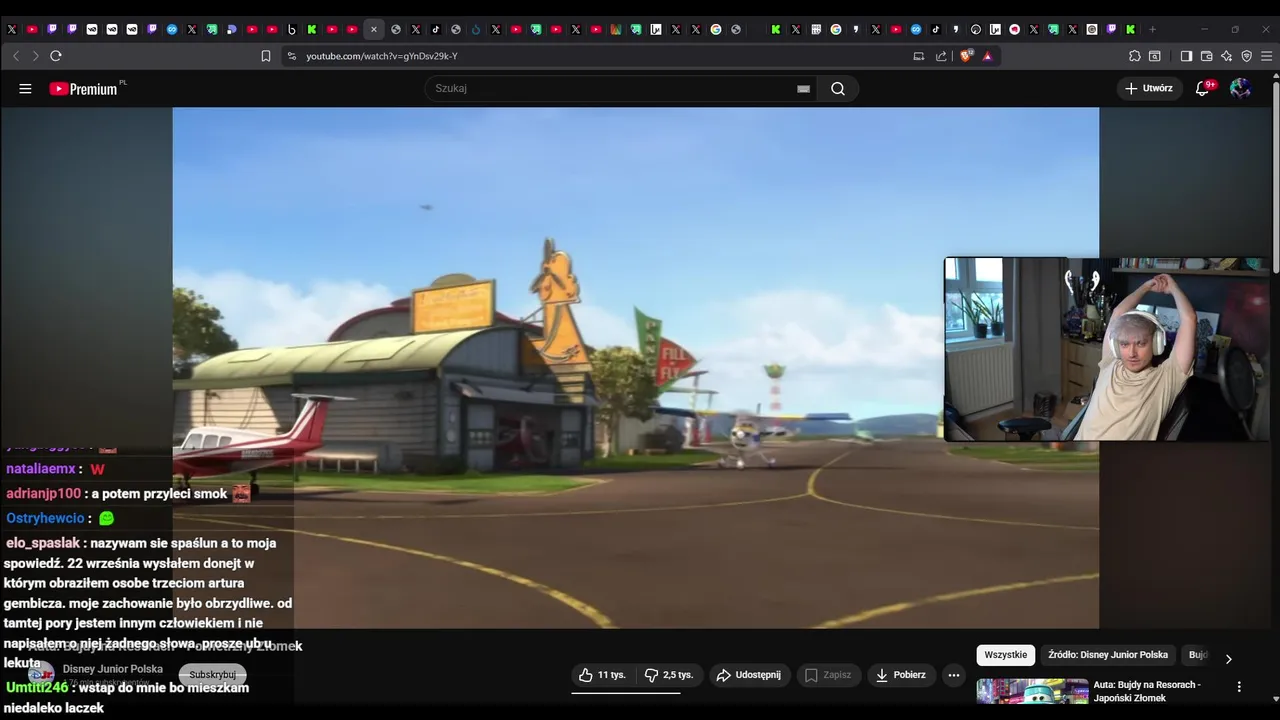Image resolution: width=1280 pixels, height=720 pixels.
Task: Open the Disney Junior Polska channel link
Action: coord(113,669)
